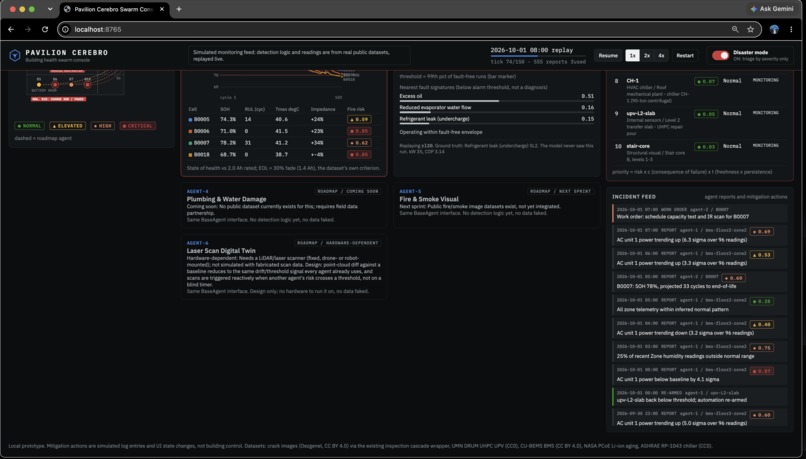Set replay speed to 1x
The width and height of the screenshot is (806, 459).
pos(632,56)
